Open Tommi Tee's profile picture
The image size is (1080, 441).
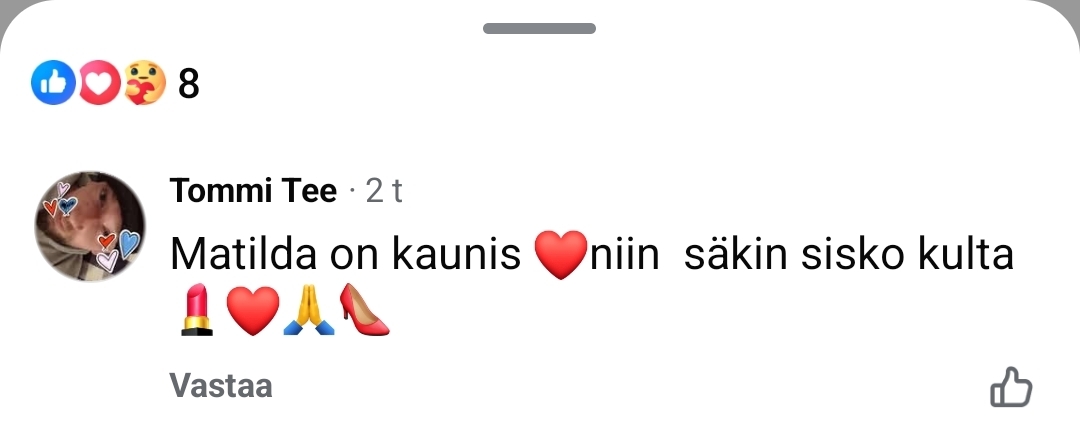(90, 226)
